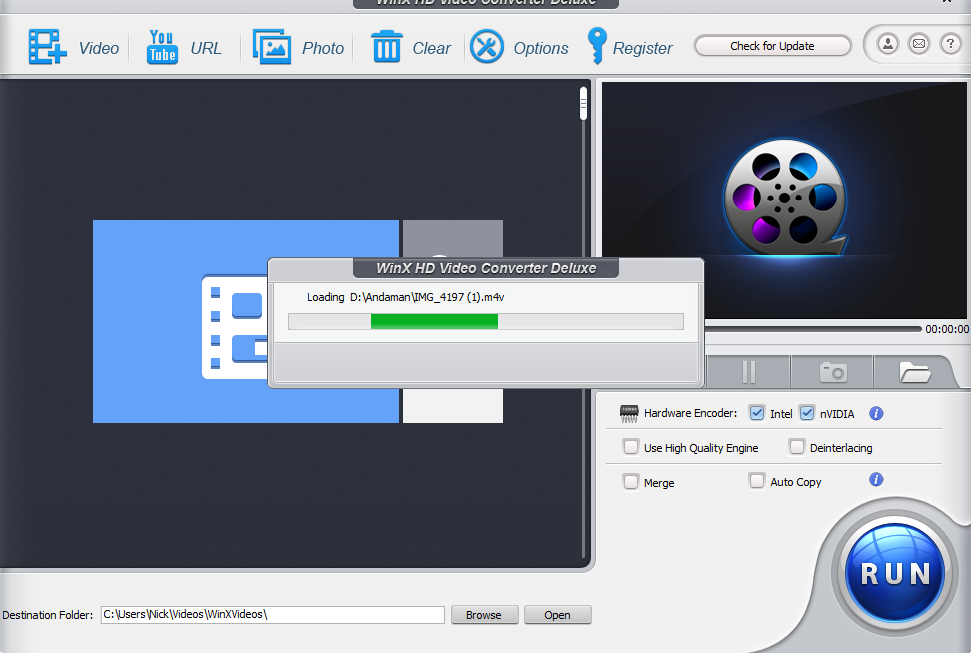Enable the Merge checkbox
Image resolution: width=971 pixels, height=653 pixels.
point(631,482)
